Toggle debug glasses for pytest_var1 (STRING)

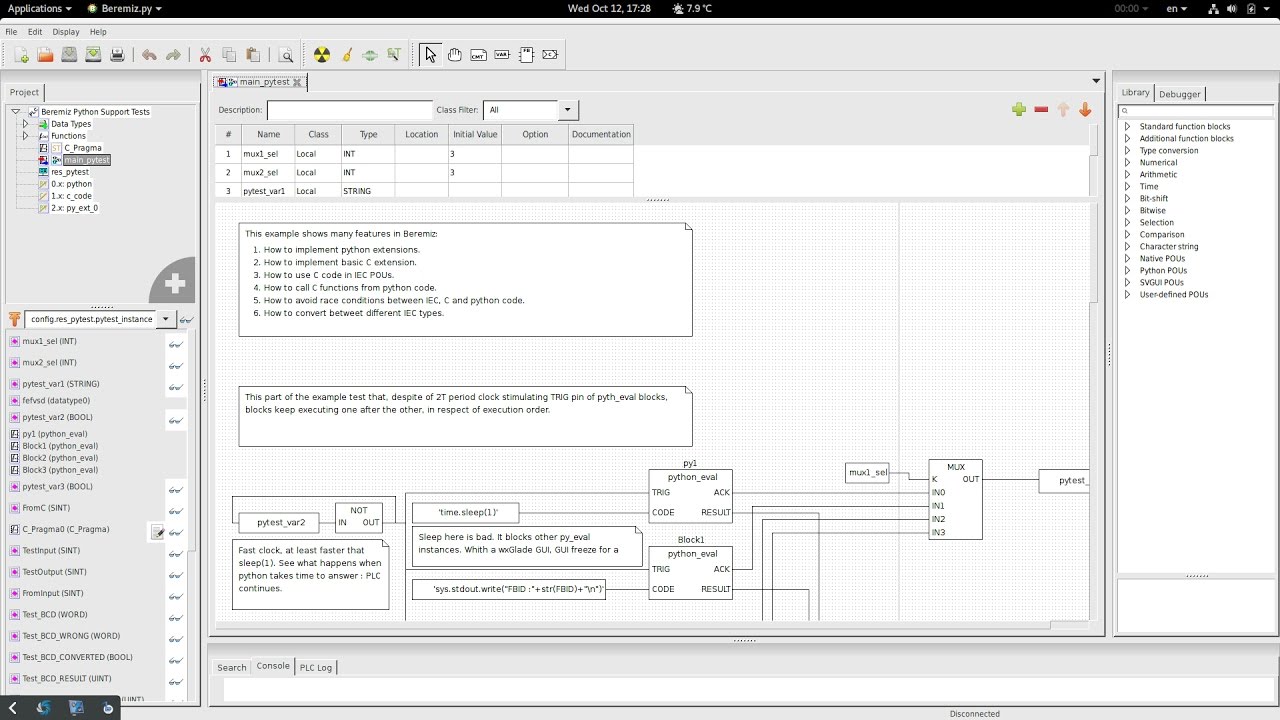175,386
